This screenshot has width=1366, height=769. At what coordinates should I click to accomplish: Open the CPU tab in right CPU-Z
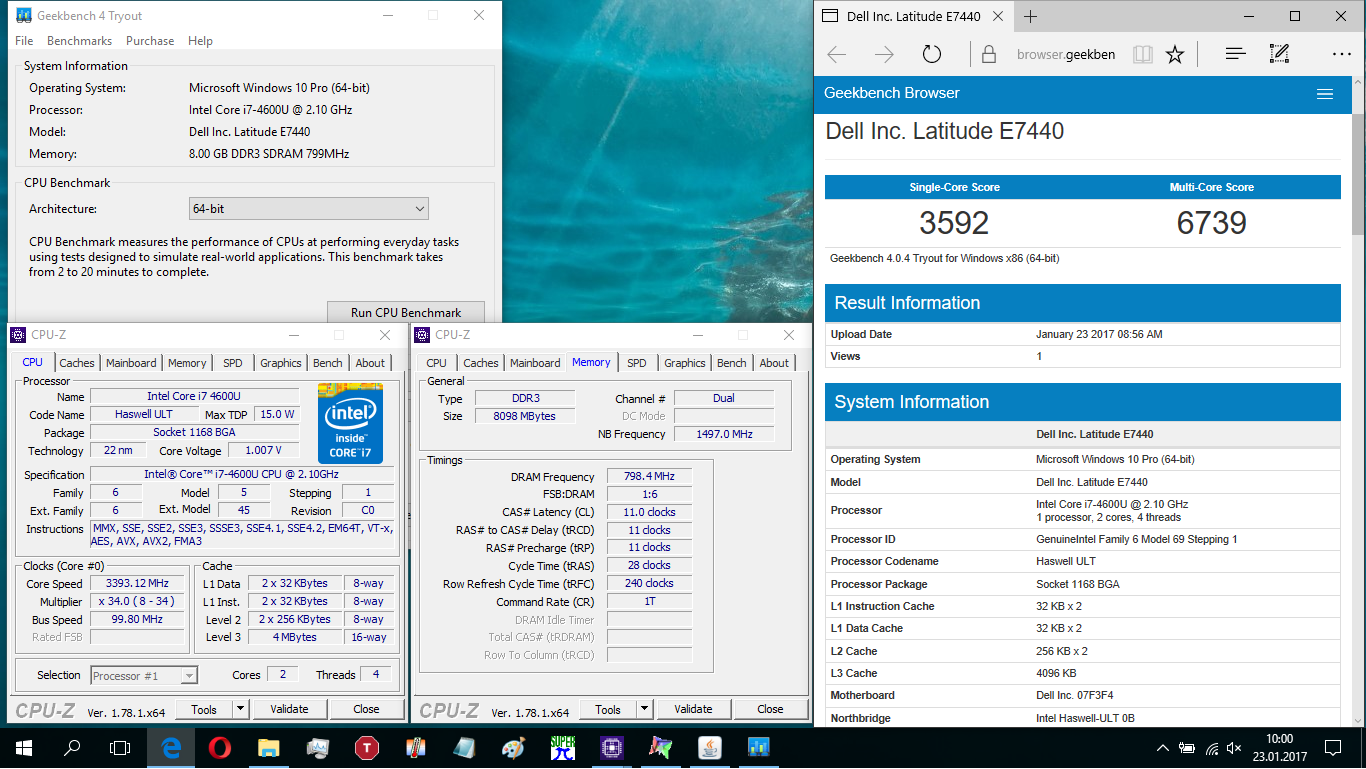click(436, 363)
